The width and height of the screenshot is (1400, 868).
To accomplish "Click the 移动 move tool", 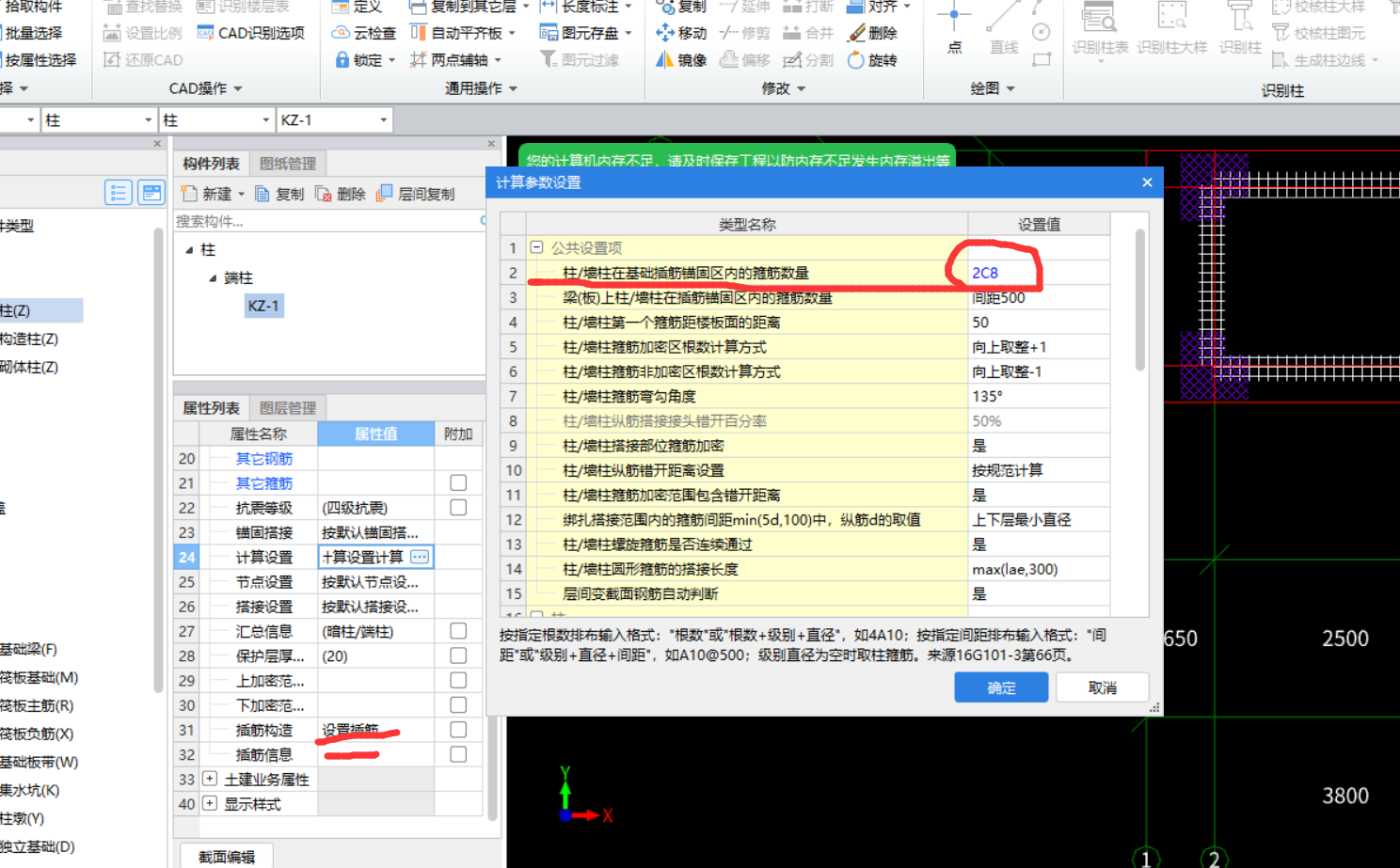I will (x=680, y=33).
